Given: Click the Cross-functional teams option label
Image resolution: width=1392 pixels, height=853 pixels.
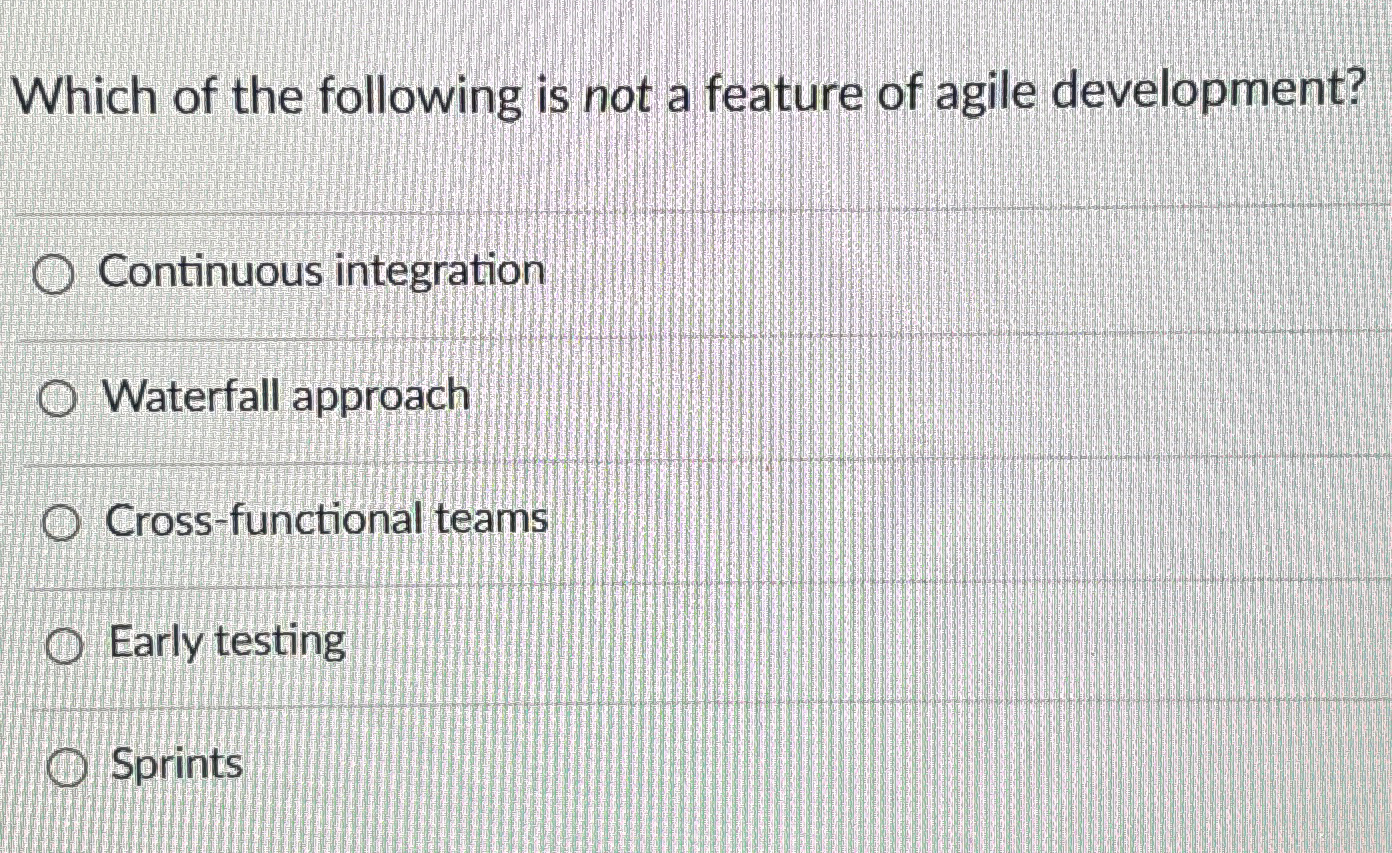Looking at the screenshot, I should tap(326, 520).
